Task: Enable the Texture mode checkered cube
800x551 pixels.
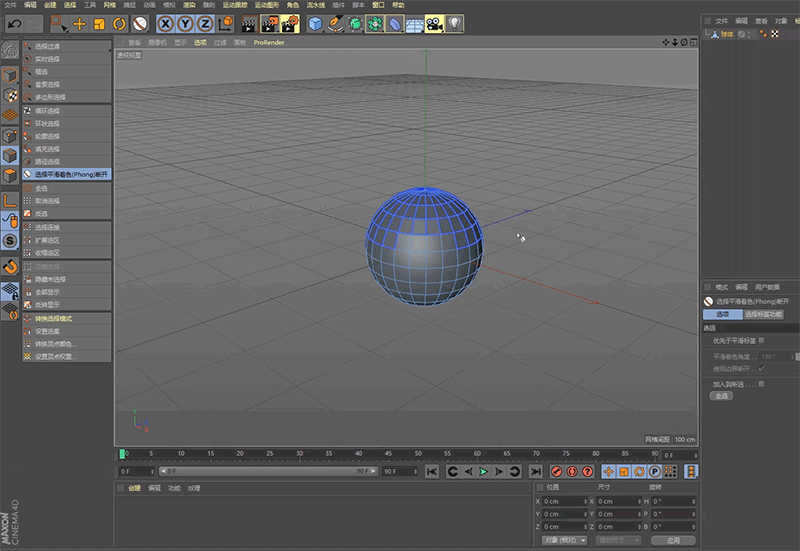Action: (x=10, y=95)
